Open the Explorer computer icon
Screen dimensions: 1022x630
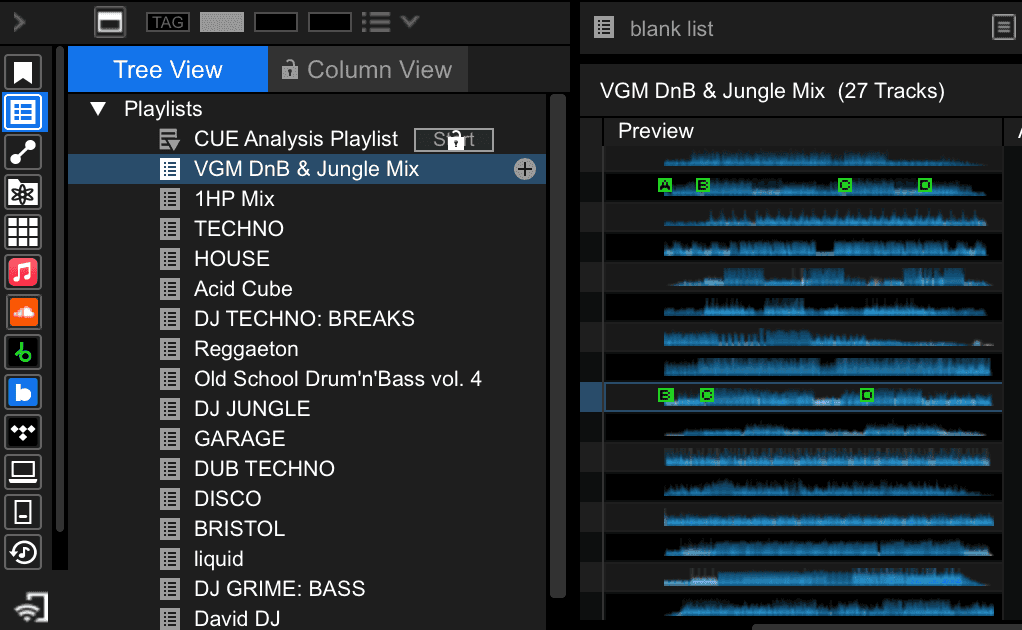click(23, 472)
